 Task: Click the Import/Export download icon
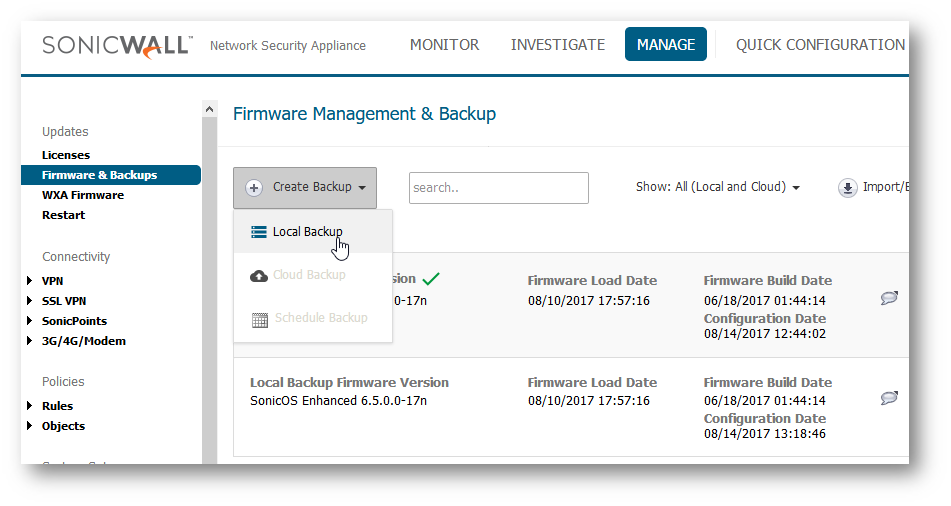848,187
